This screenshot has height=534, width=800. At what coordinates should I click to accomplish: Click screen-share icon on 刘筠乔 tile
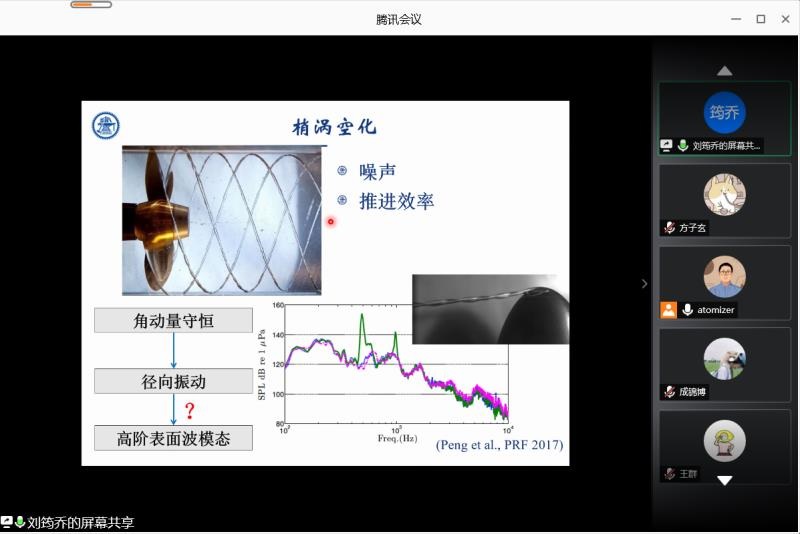click(667, 146)
